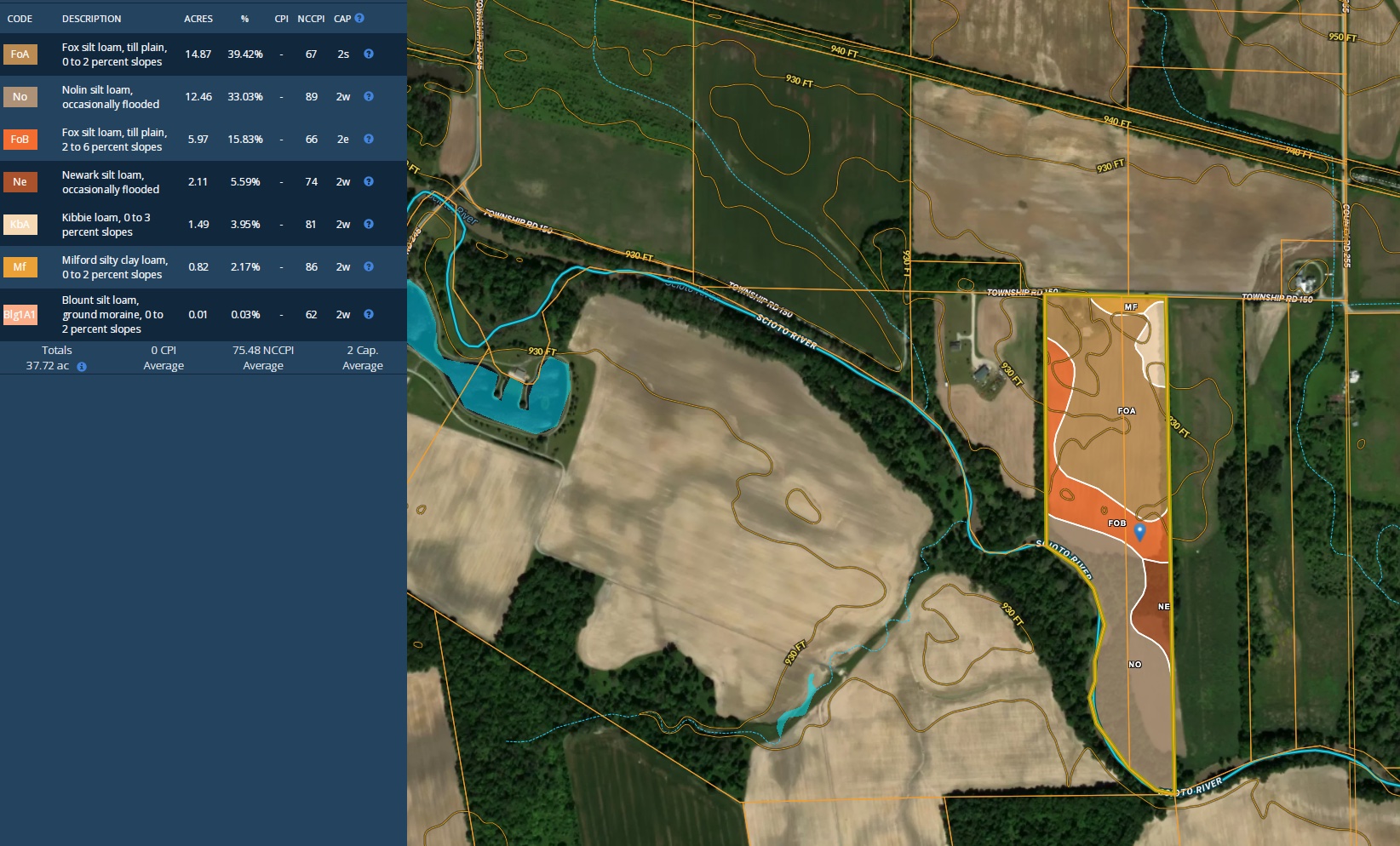Click the NCCPI column header
This screenshot has height=846, width=1400.
(x=311, y=19)
